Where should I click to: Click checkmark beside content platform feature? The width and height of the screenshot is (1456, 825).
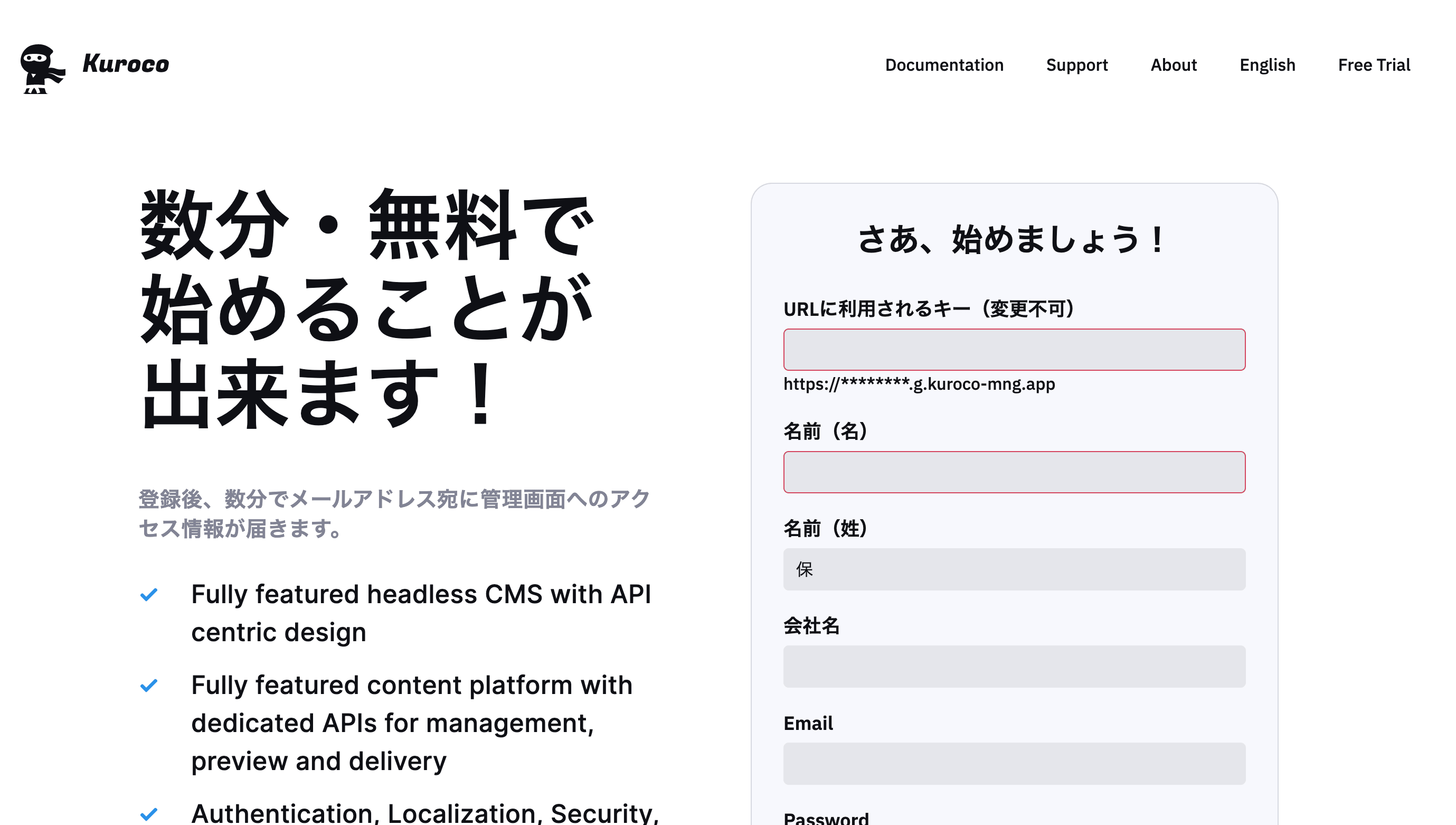point(149,686)
